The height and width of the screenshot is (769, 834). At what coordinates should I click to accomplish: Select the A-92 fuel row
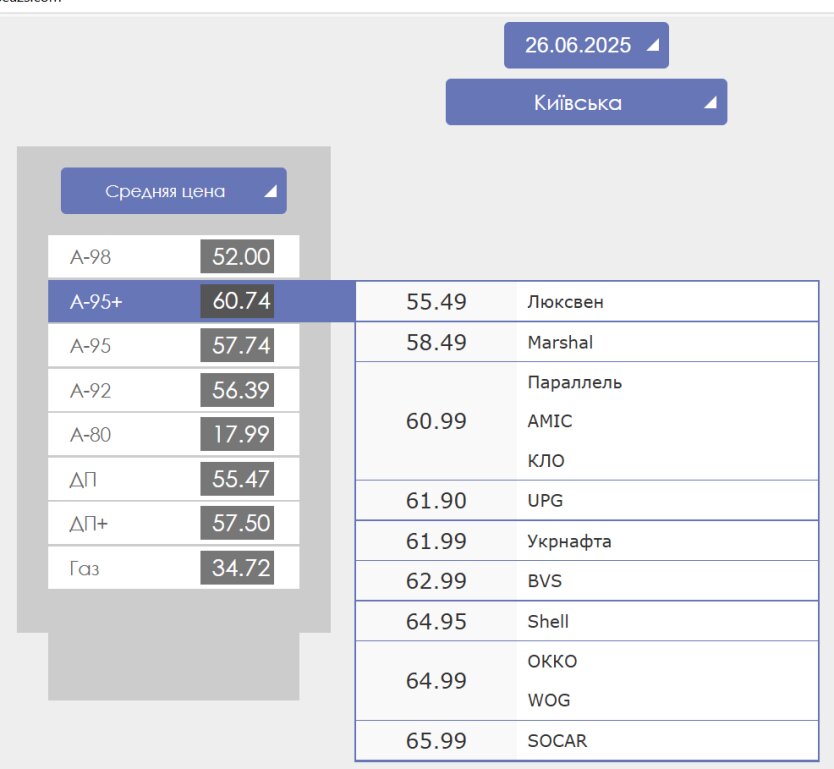(173, 390)
